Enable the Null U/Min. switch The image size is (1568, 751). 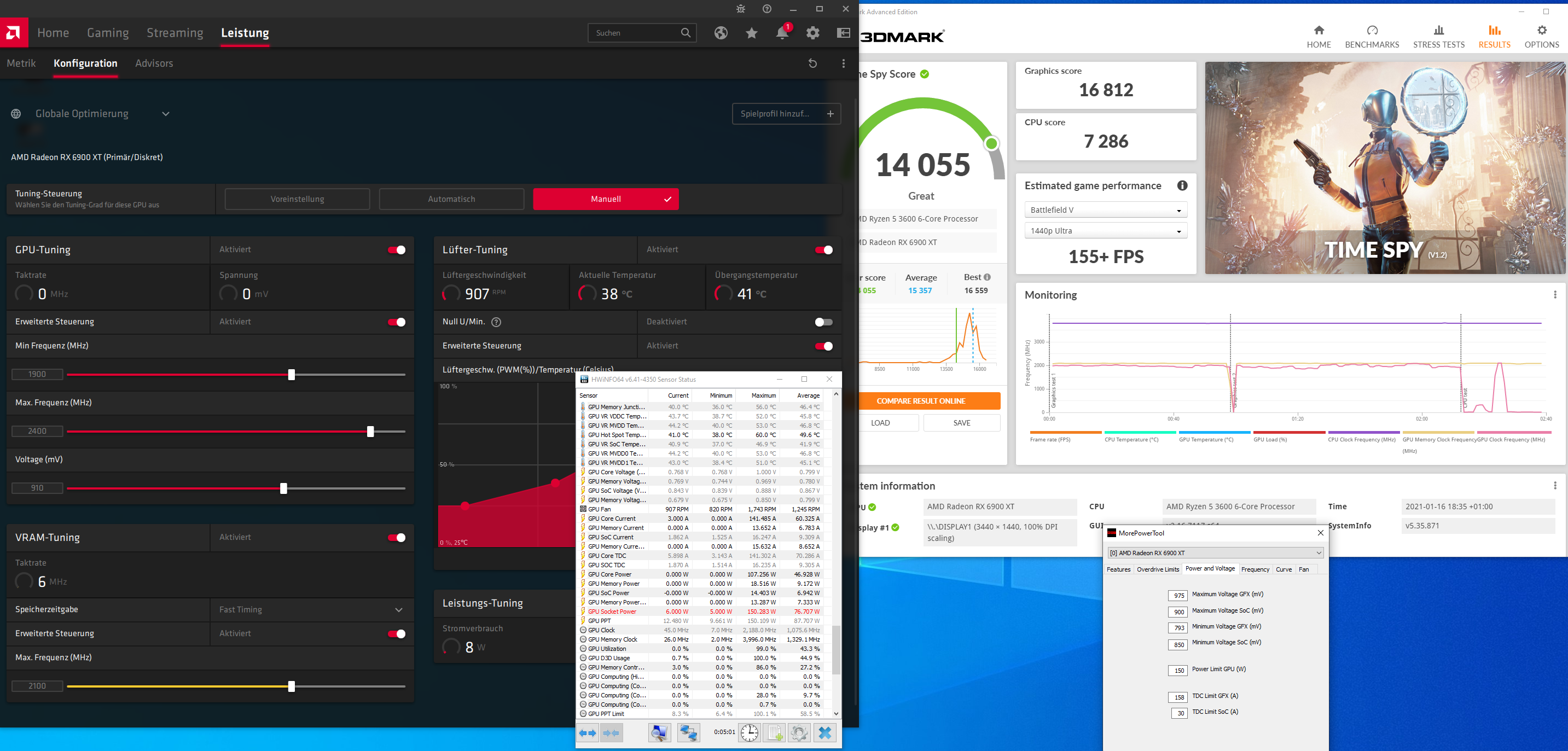(x=823, y=322)
